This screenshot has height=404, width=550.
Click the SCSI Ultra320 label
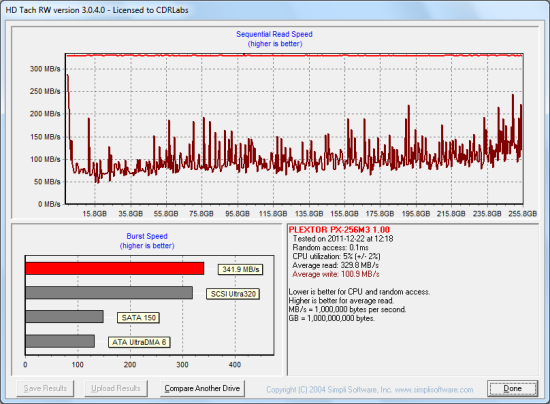(x=233, y=294)
